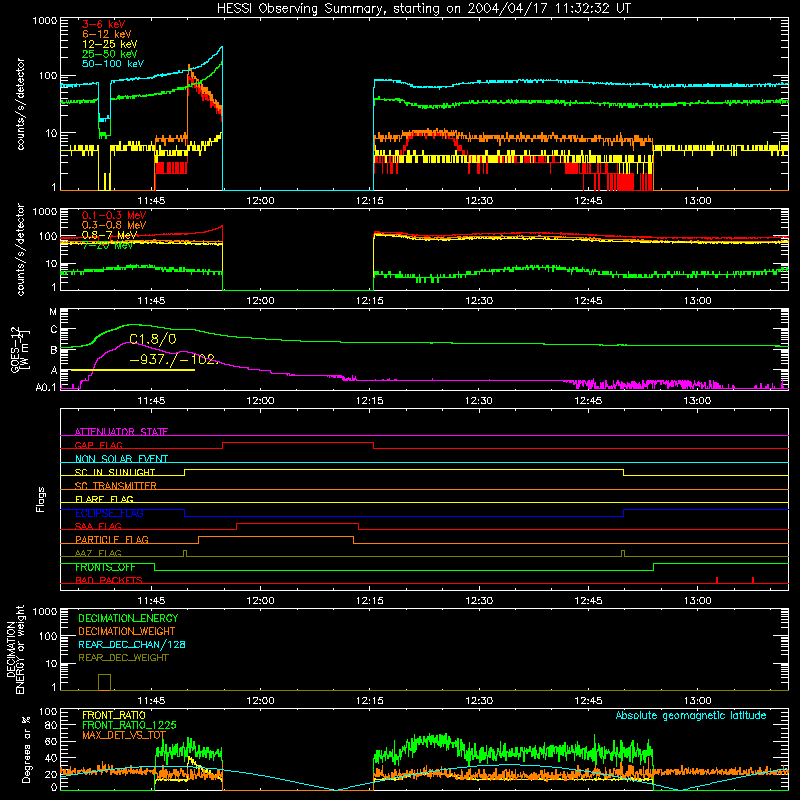Click the 'Degrees or %' axis title
The width and height of the screenshot is (800, 800).
click(x=26, y=749)
